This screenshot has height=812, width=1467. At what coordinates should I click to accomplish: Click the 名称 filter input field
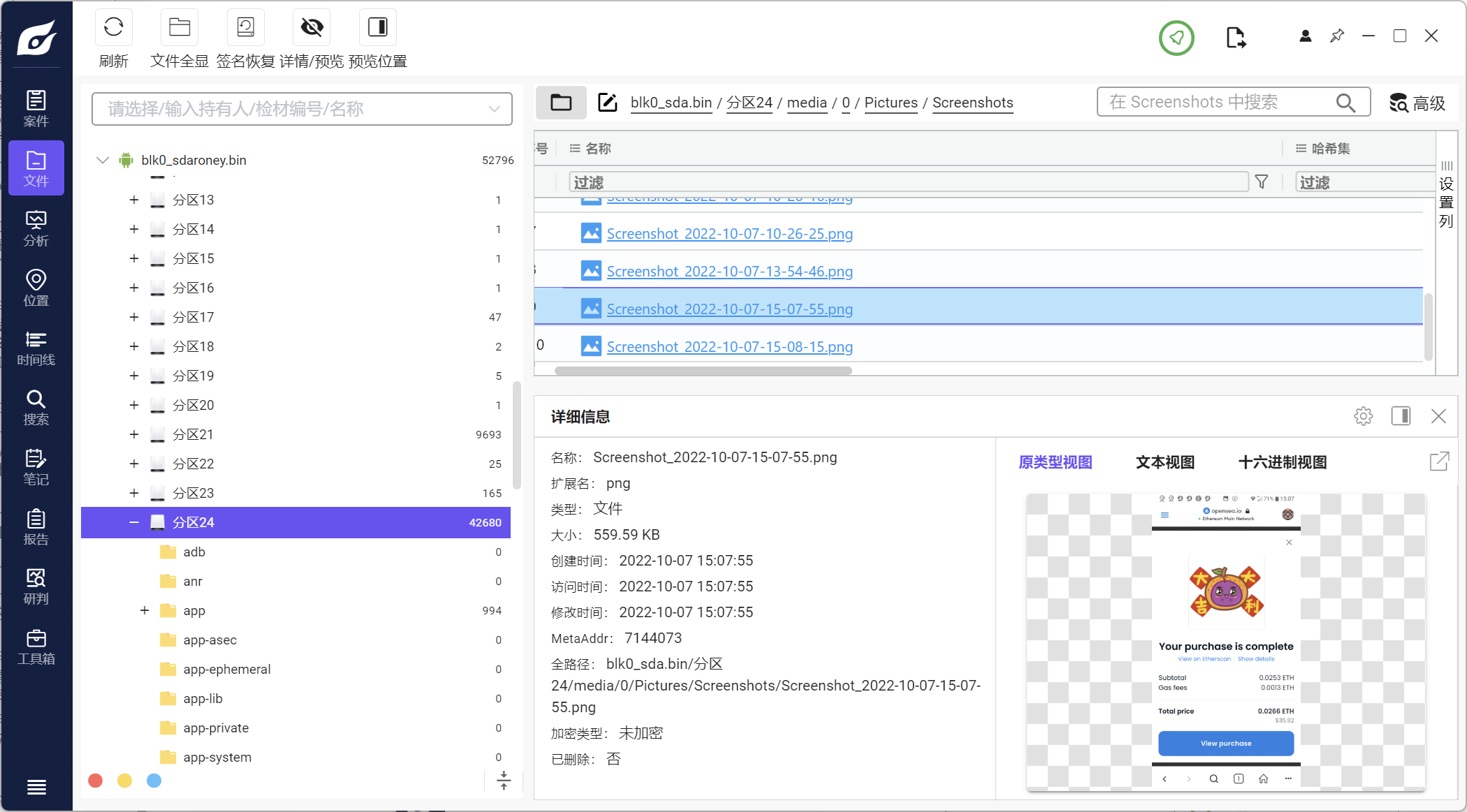coord(908,182)
